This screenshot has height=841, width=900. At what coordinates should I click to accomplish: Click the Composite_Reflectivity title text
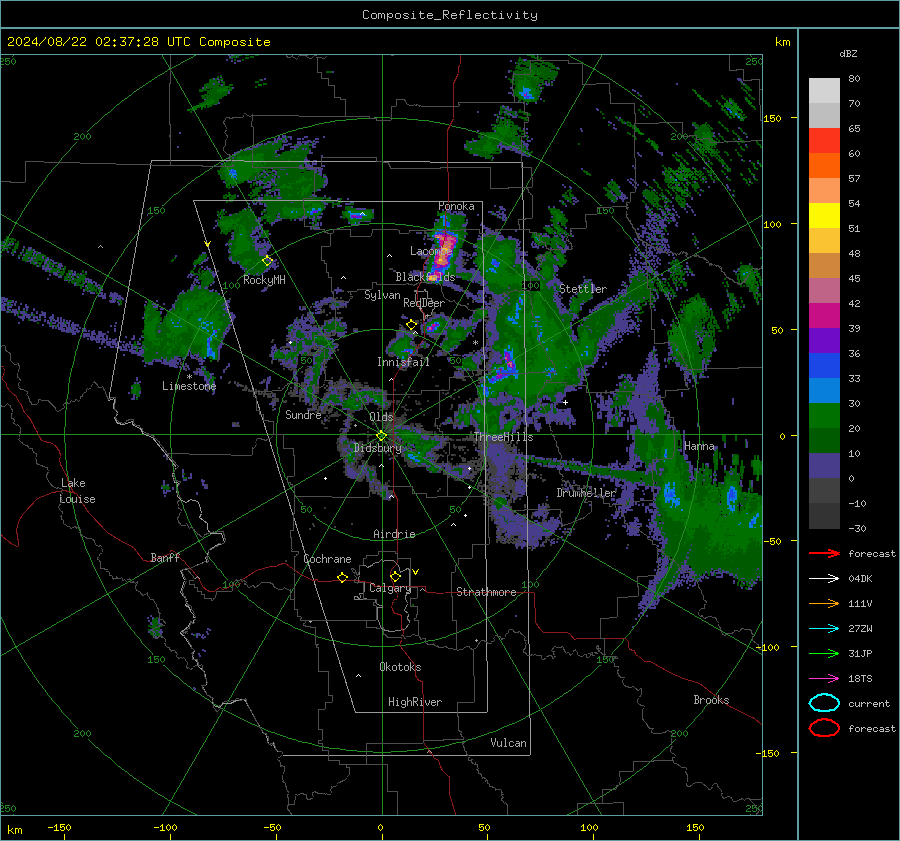[450, 15]
